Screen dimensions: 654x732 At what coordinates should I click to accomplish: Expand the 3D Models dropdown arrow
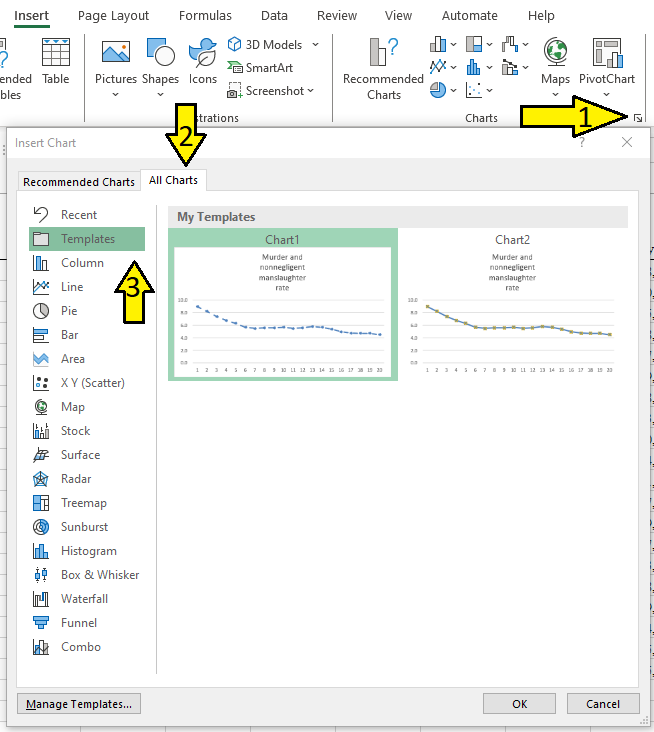coord(315,45)
